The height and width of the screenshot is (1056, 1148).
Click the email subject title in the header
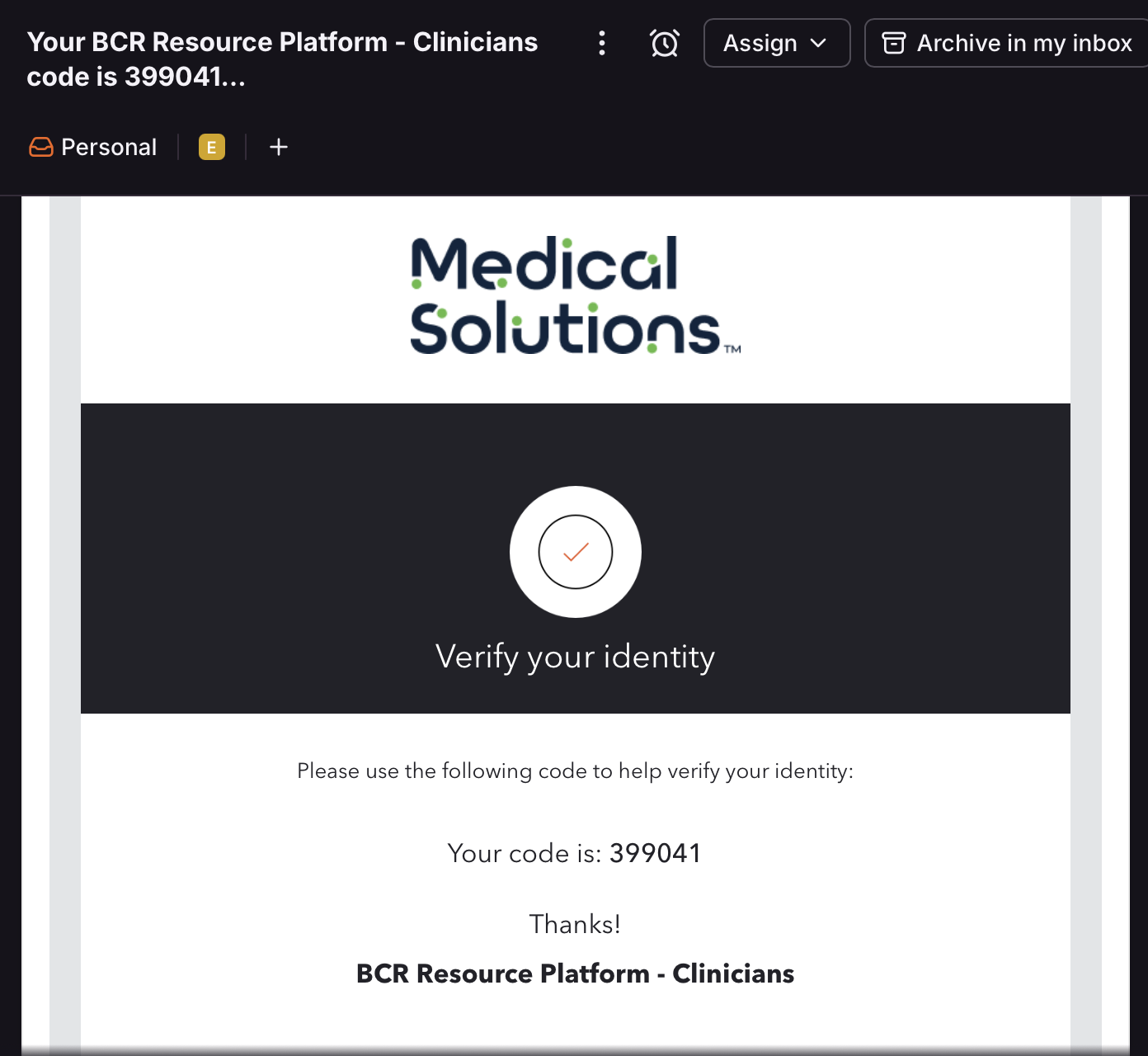pyautogui.click(x=282, y=59)
